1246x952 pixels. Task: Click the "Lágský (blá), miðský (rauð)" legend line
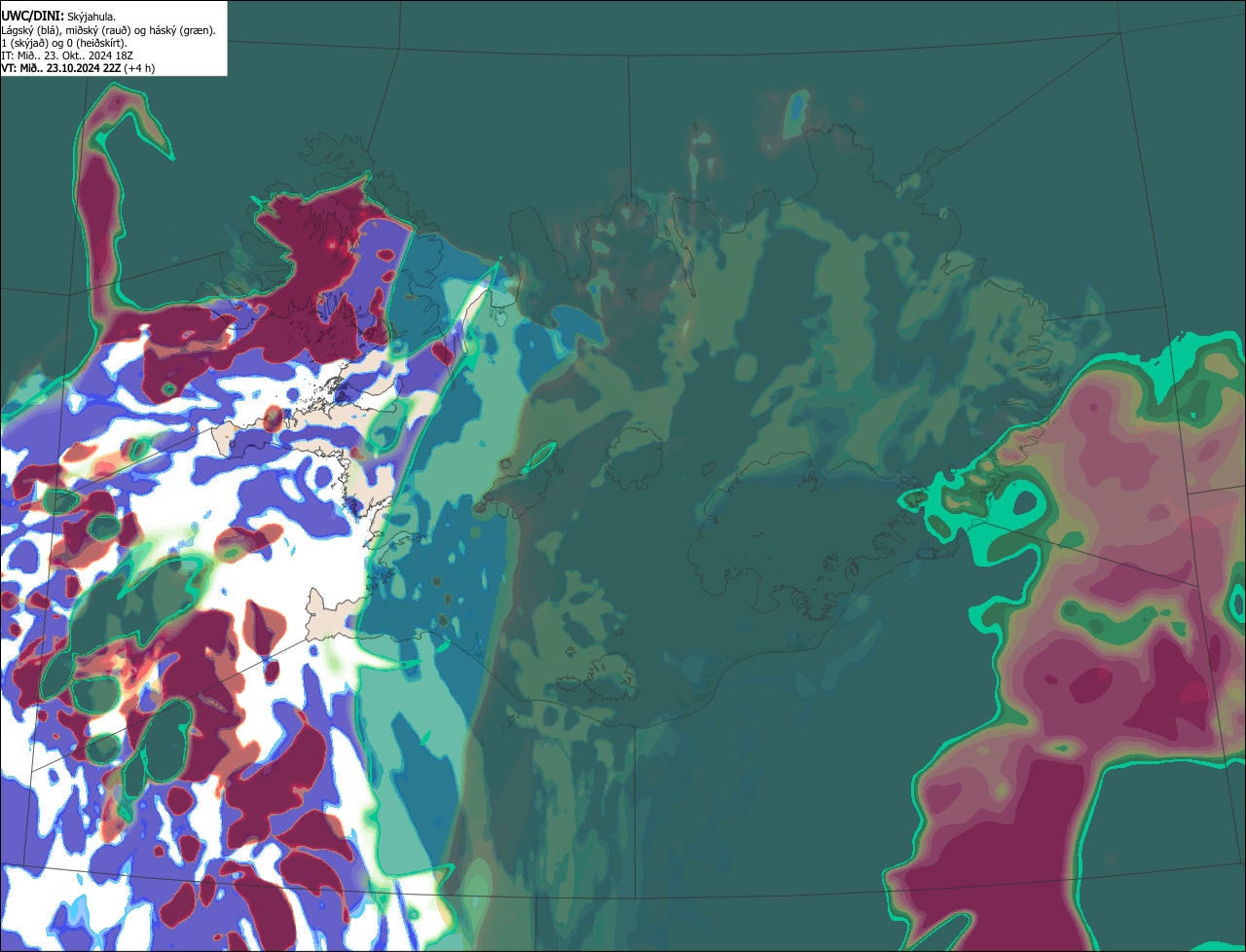point(109,30)
